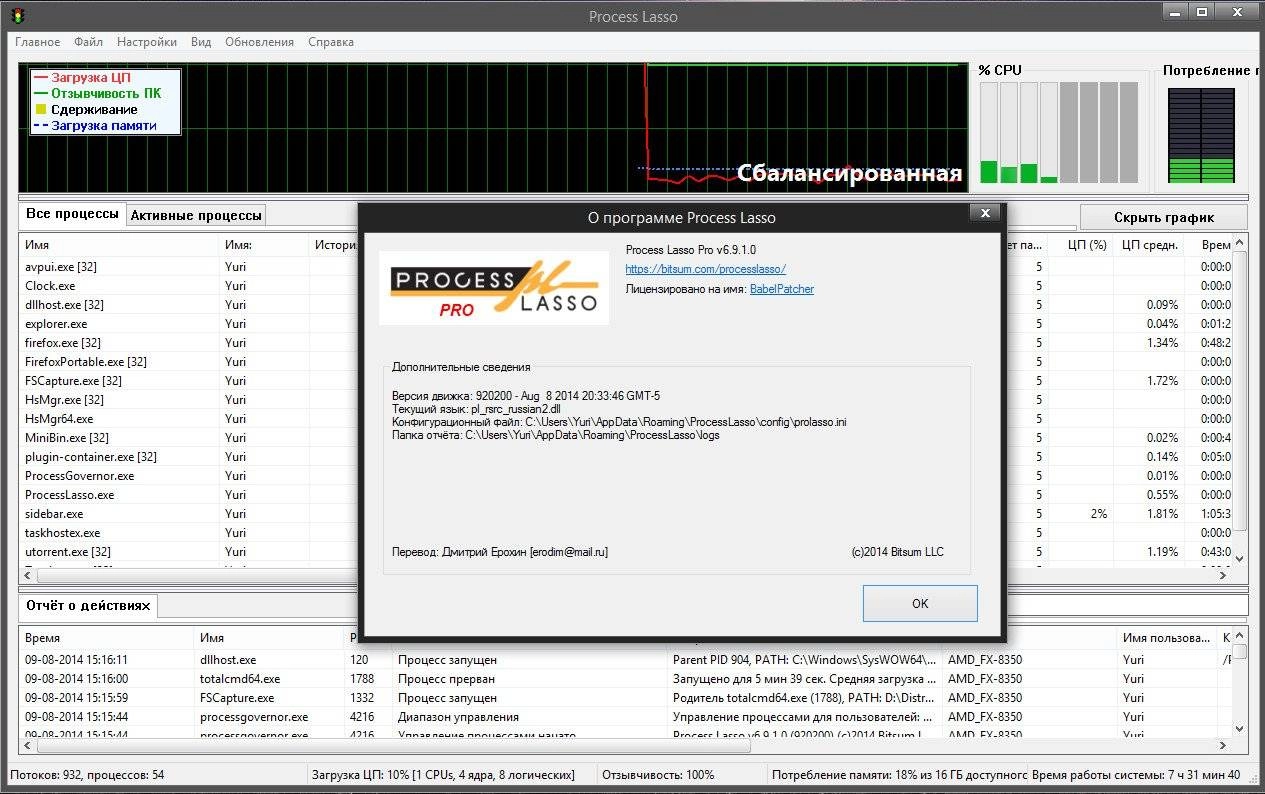Click the % CPU core bars meter
The width and height of the screenshot is (1265, 794).
coord(1058,132)
